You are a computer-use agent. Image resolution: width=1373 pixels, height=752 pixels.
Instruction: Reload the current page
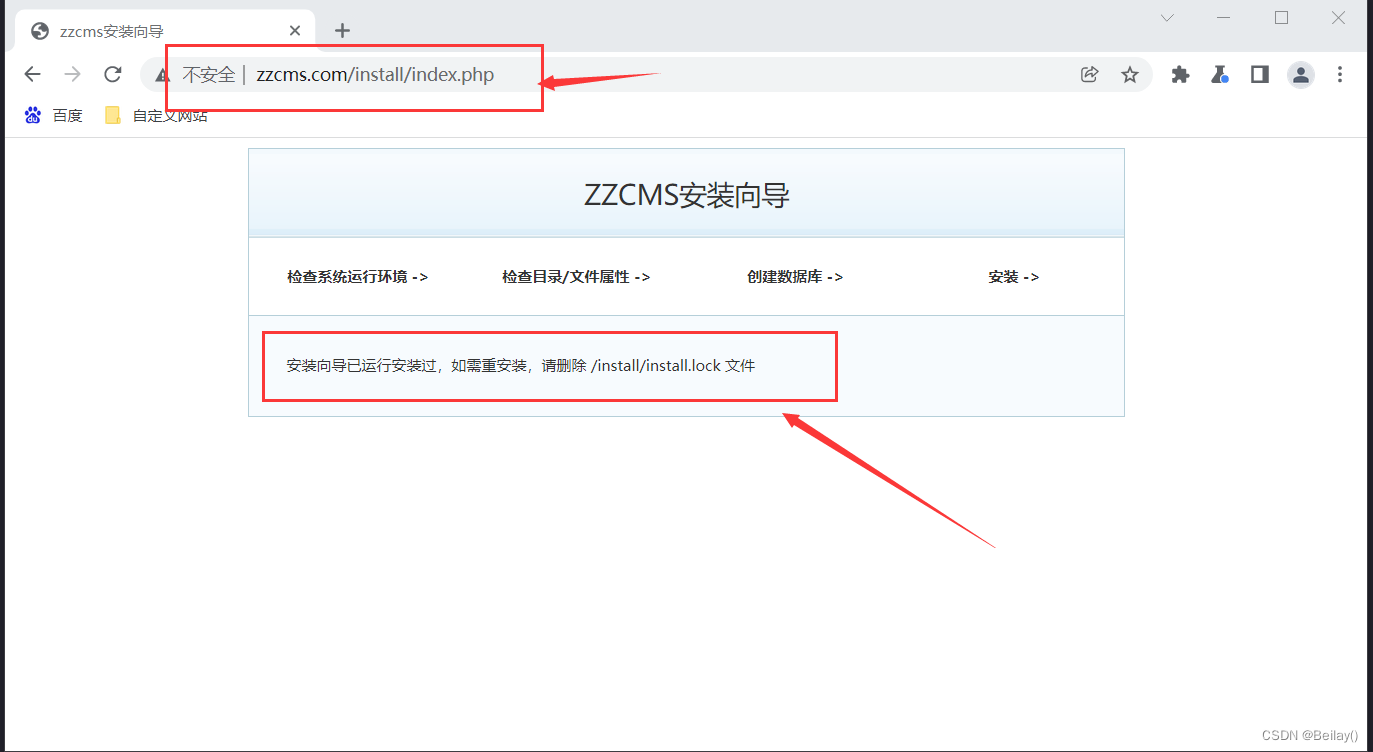tap(113, 74)
